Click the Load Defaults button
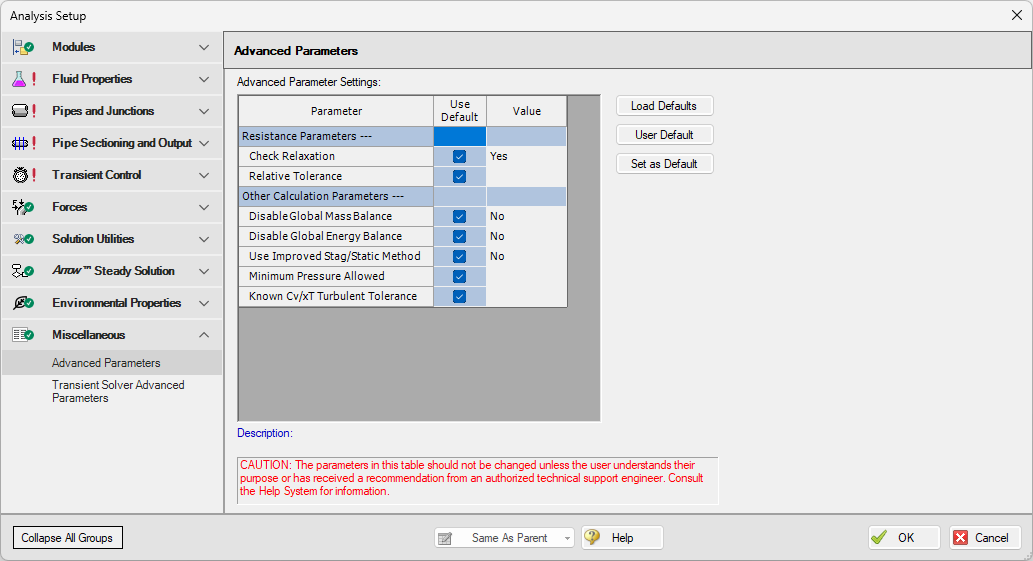Viewport: 1033px width, 561px height. (x=665, y=106)
